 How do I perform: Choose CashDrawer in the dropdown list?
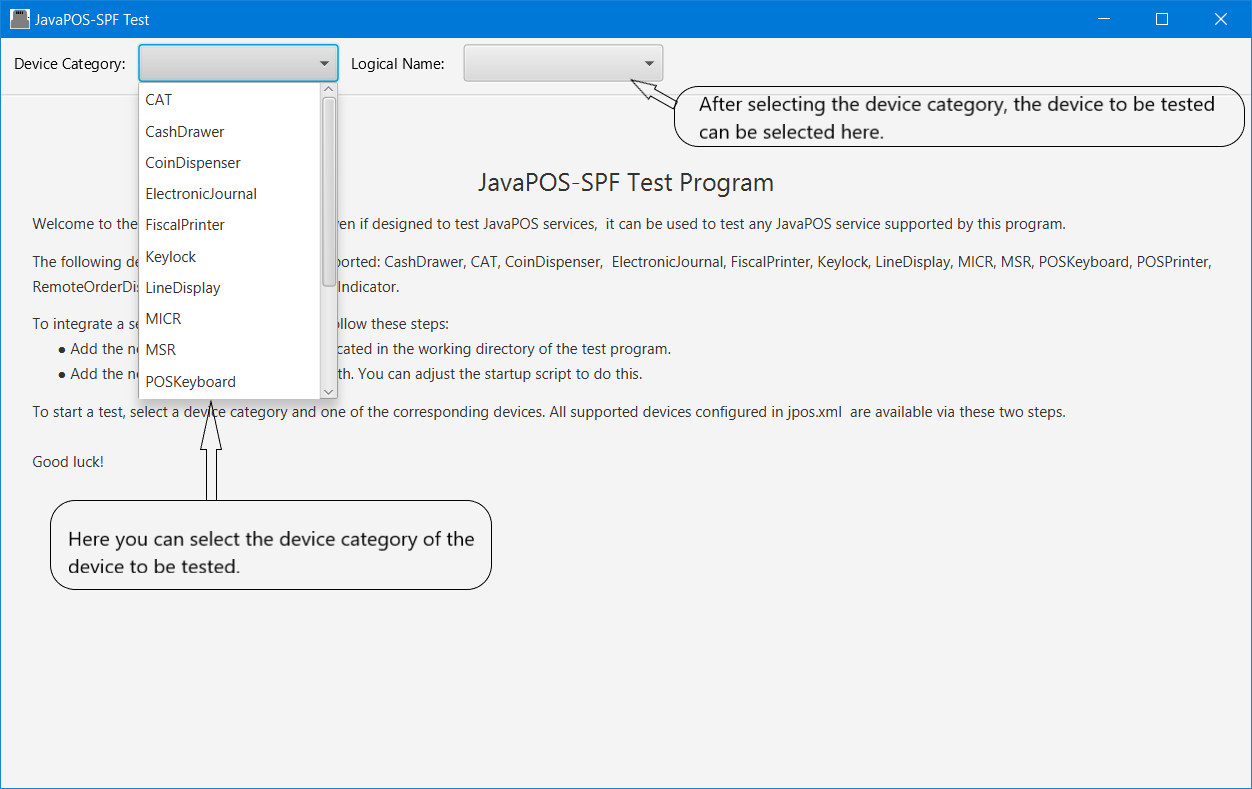tap(185, 132)
